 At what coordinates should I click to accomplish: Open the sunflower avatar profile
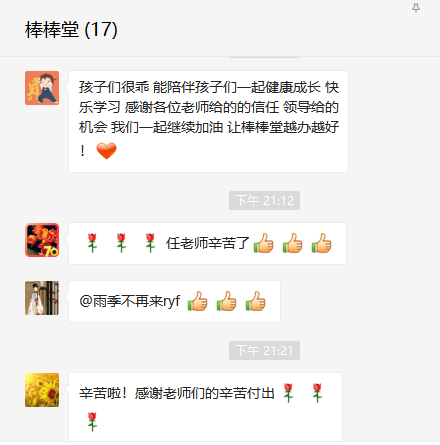[42, 390]
